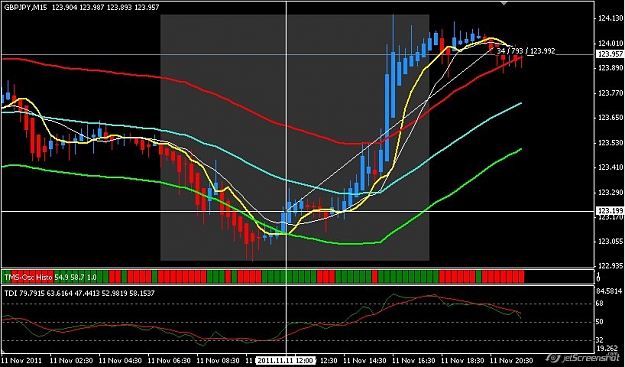Select the horizontal line price label 123.199

[609, 210]
